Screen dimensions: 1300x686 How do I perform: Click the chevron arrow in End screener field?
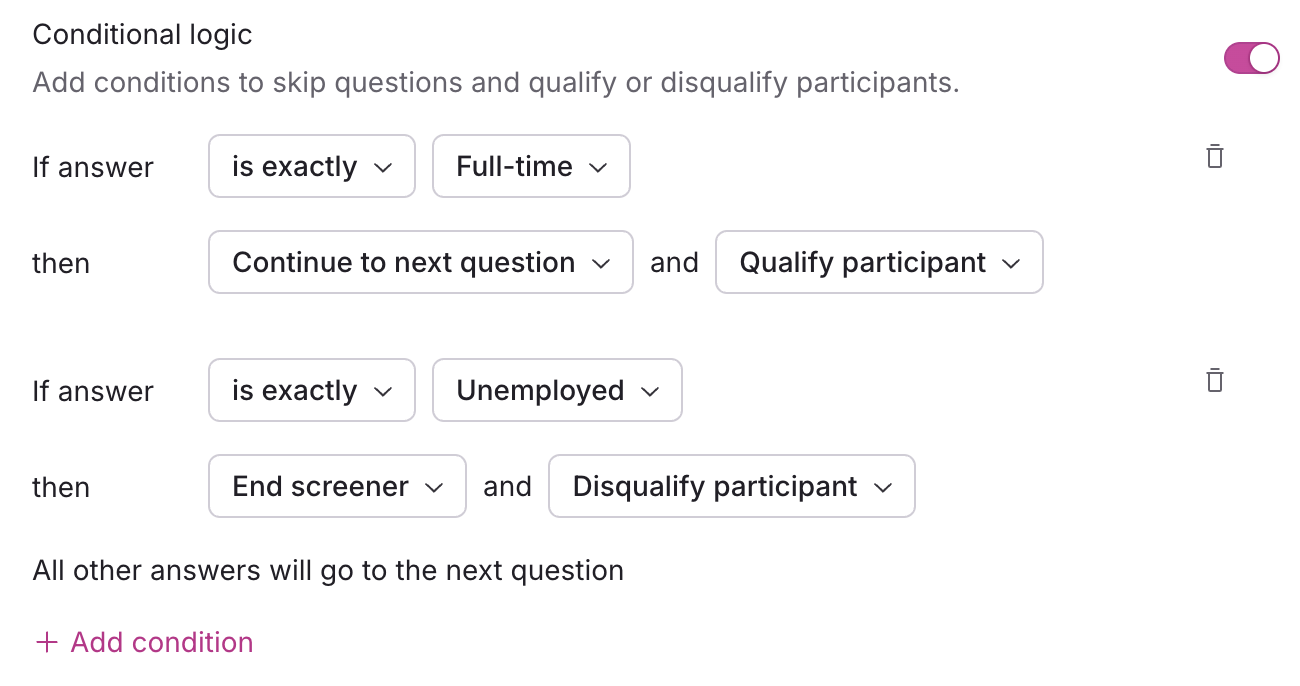pyautogui.click(x=434, y=487)
